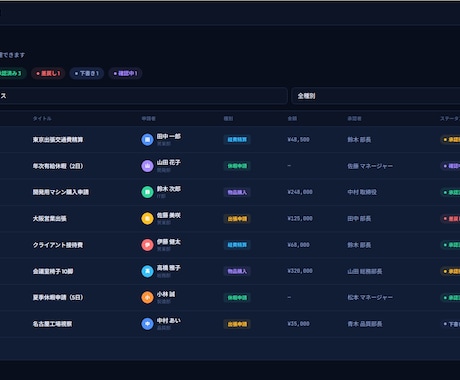Open the 会議室椅子 10脚 request
The height and width of the screenshot is (380, 460).
pos(53,271)
